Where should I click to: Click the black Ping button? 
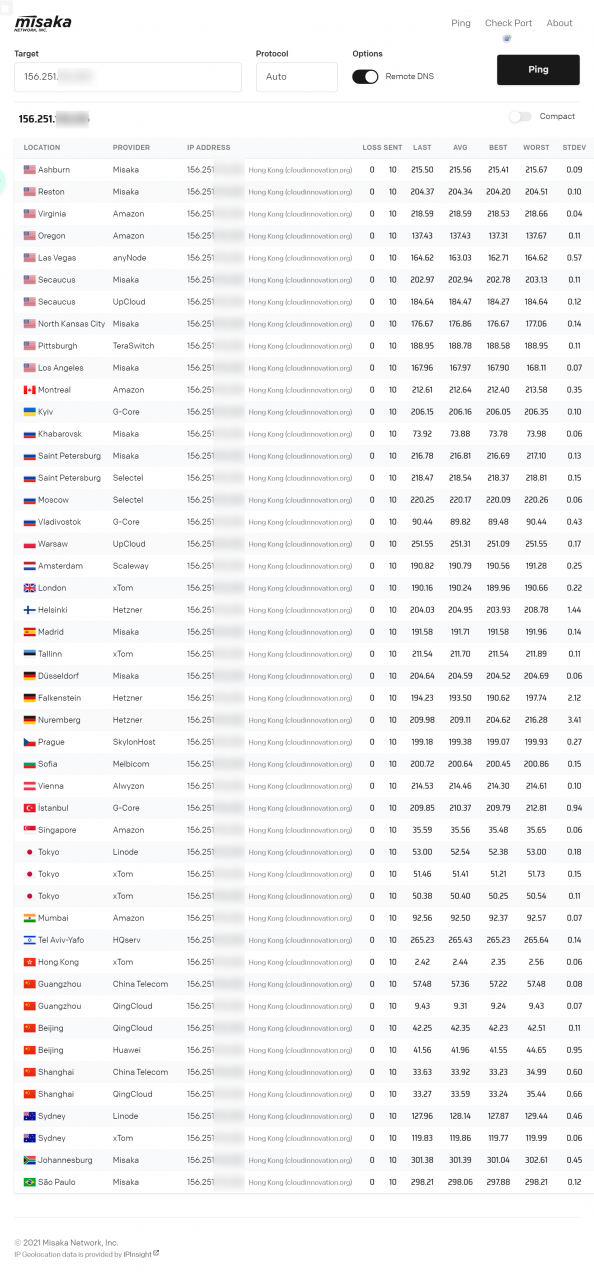(x=538, y=70)
